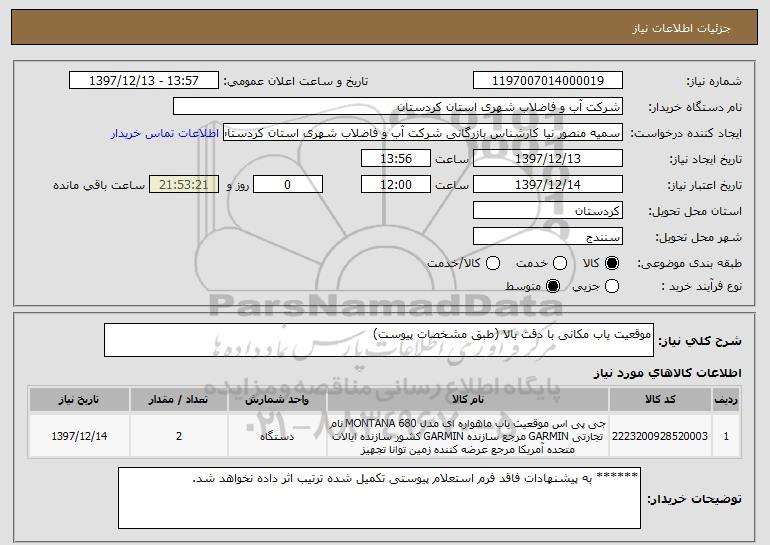Click the طبقه بندی موضوعی label
Screen dimensions: 770x545
(689, 264)
